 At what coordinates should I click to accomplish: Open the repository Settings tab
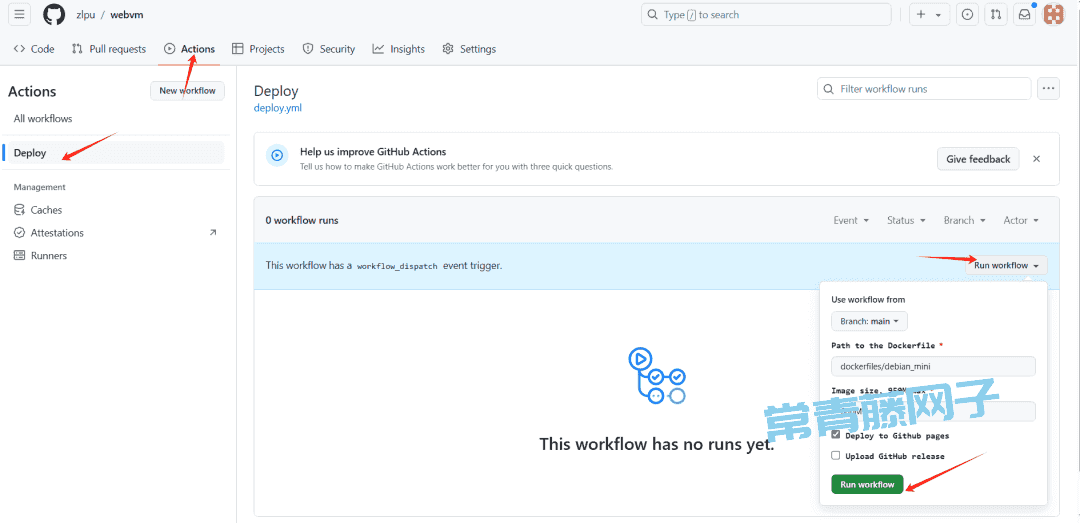click(x=469, y=49)
